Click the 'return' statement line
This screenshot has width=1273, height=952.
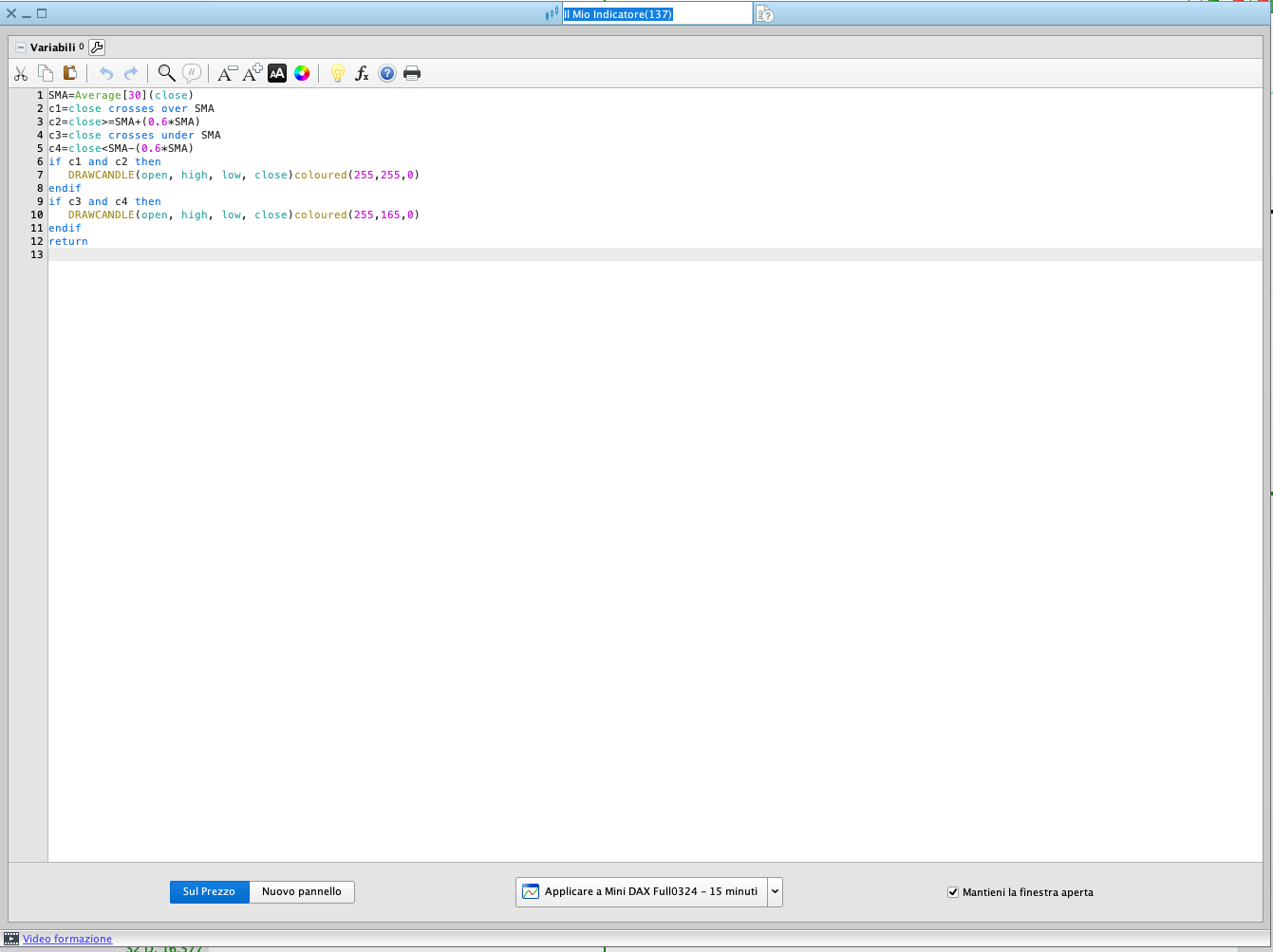pos(68,241)
